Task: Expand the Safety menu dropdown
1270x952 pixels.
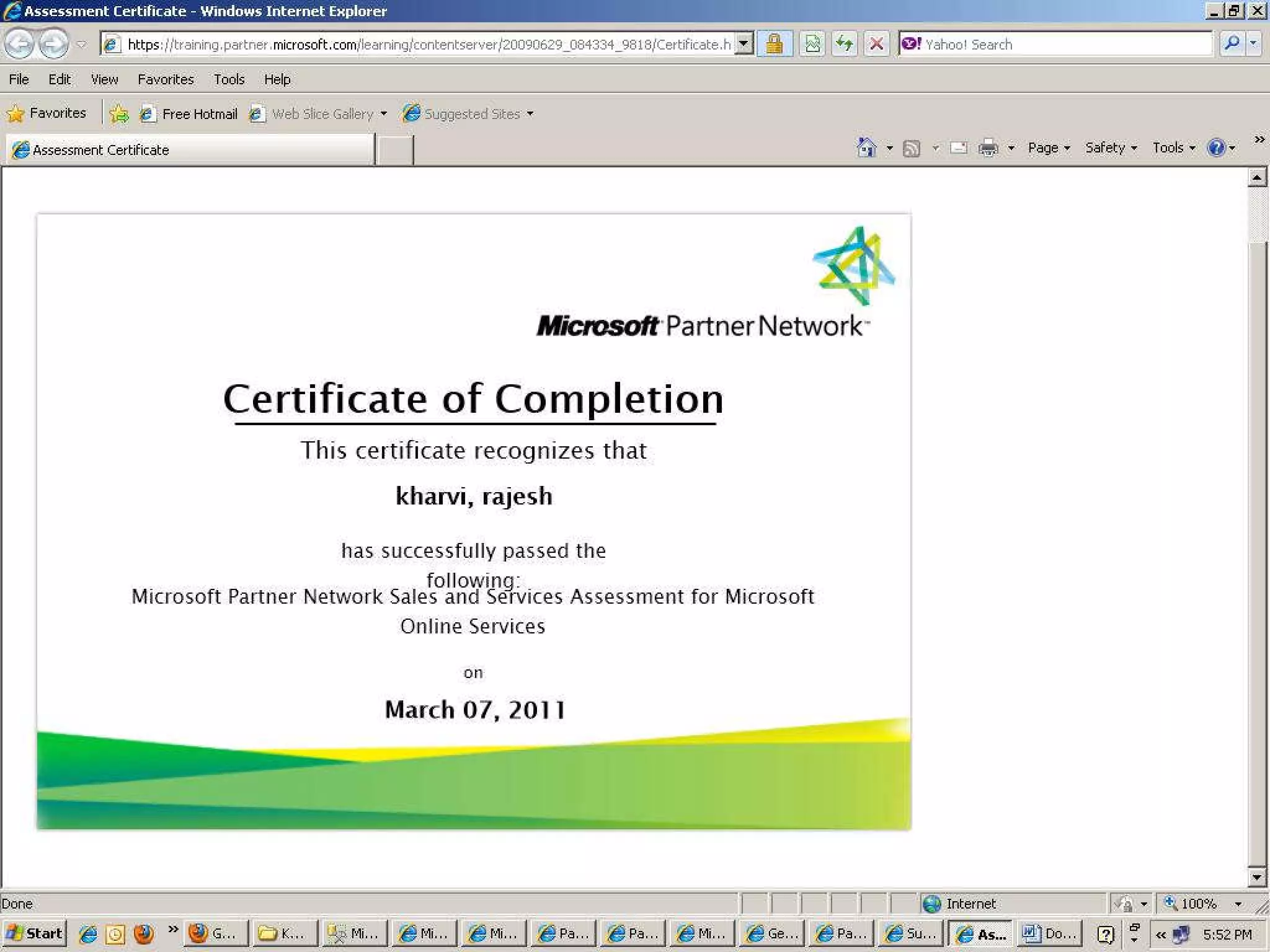Action: pyautogui.click(x=1110, y=148)
